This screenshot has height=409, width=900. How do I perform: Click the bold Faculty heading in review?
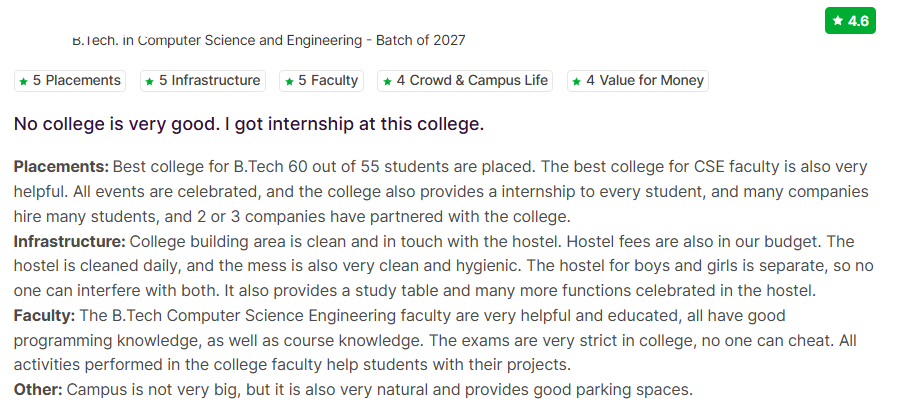(44, 315)
